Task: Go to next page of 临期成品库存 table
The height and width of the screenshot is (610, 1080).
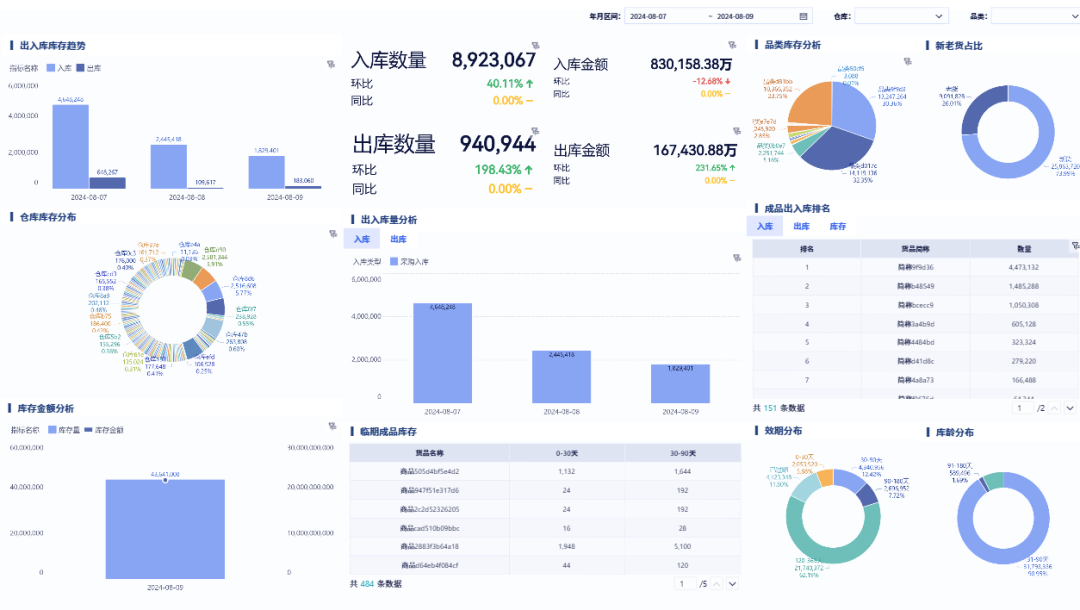Action: pyautogui.click(x=732, y=584)
